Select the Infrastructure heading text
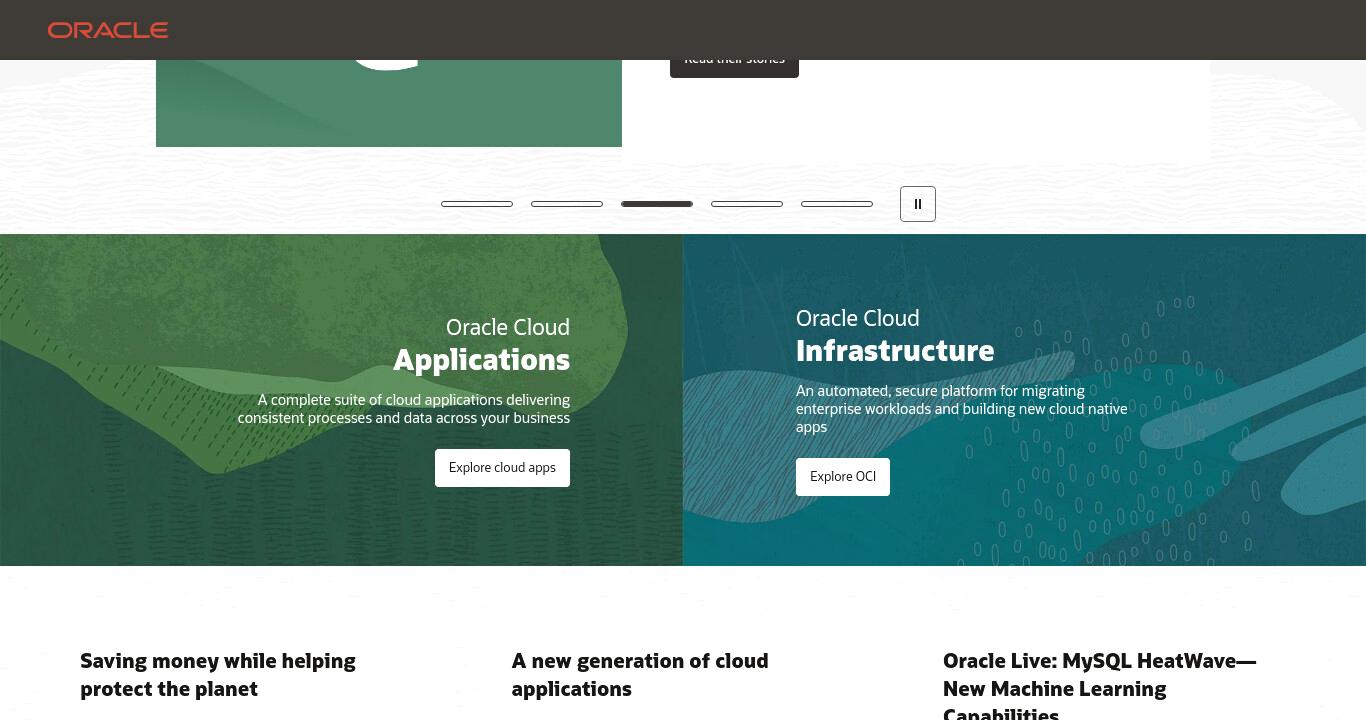 [895, 351]
